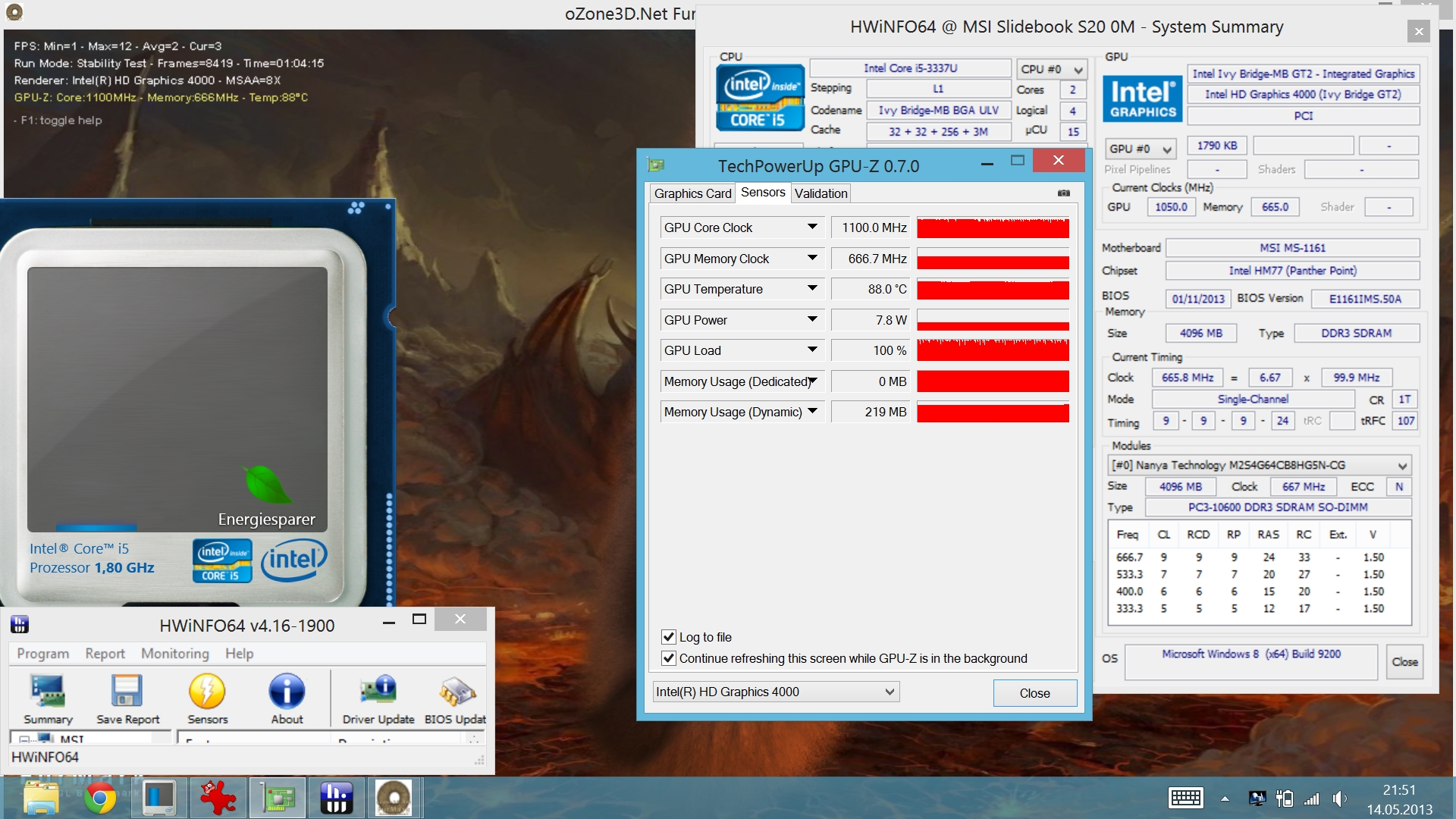Viewport: 1456px width, 819px height.
Task: Open the Intel(R) HD Graphics 4000 selector
Action: coord(776,692)
